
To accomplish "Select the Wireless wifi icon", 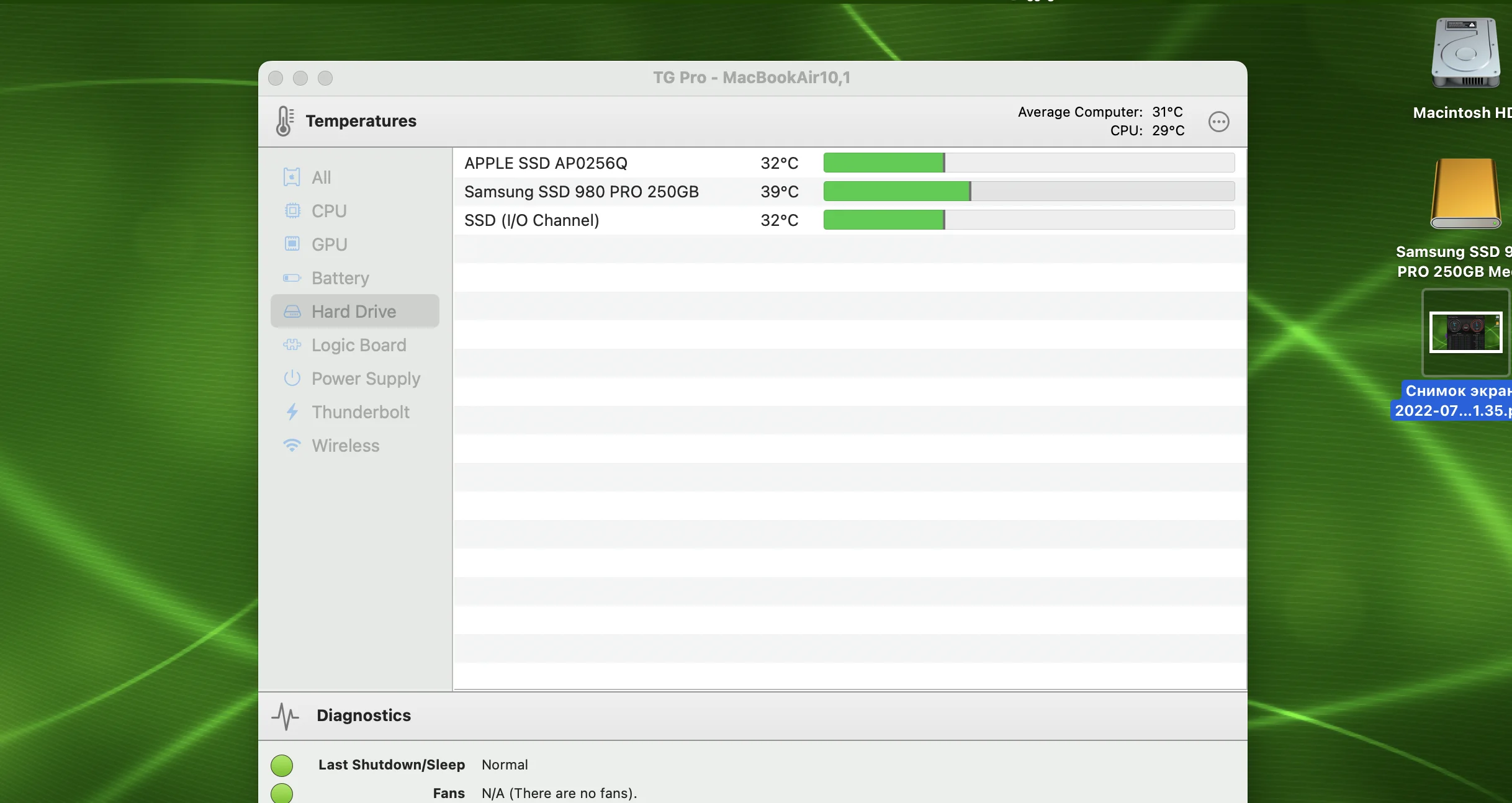I will coord(292,446).
